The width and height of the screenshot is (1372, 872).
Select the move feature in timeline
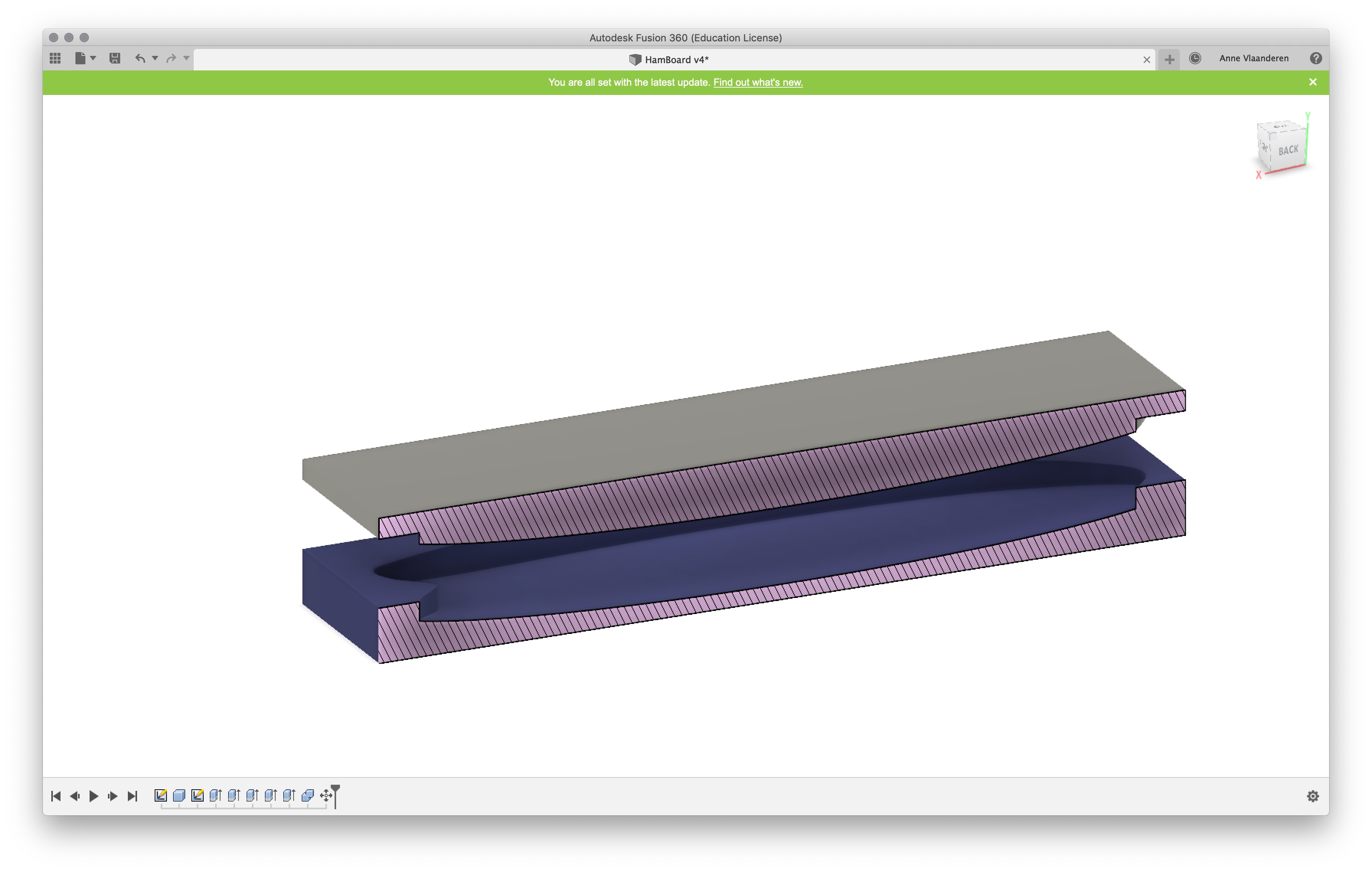click(x=326, y=795)
